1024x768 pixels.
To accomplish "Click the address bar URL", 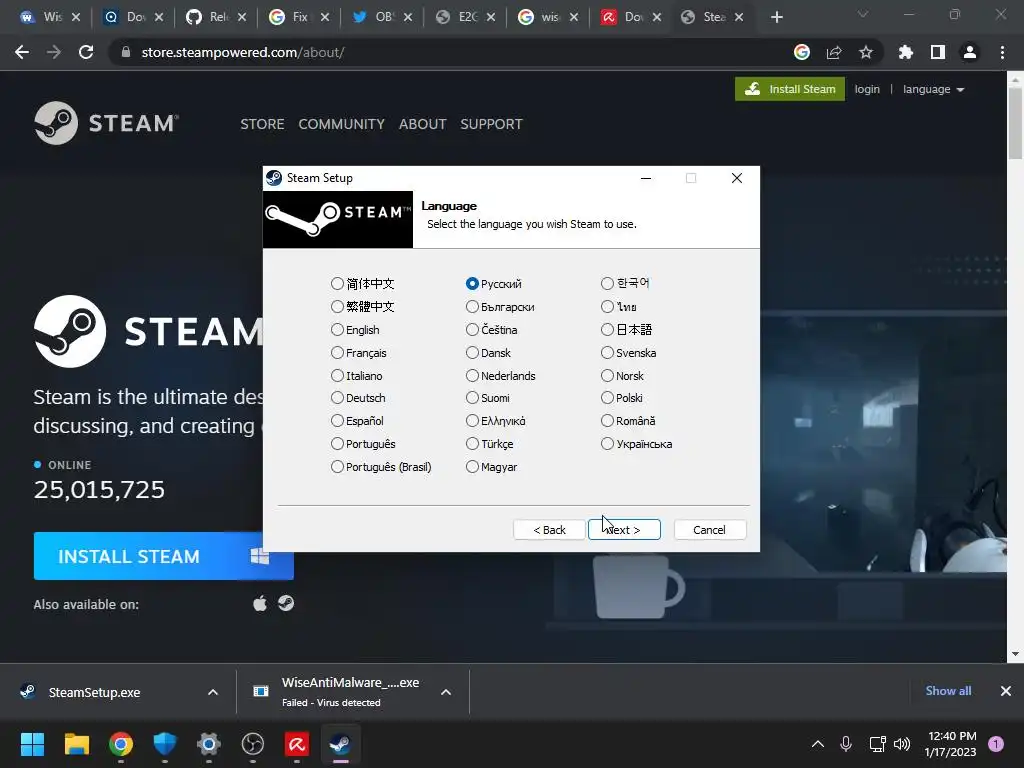I will (243, 52).
